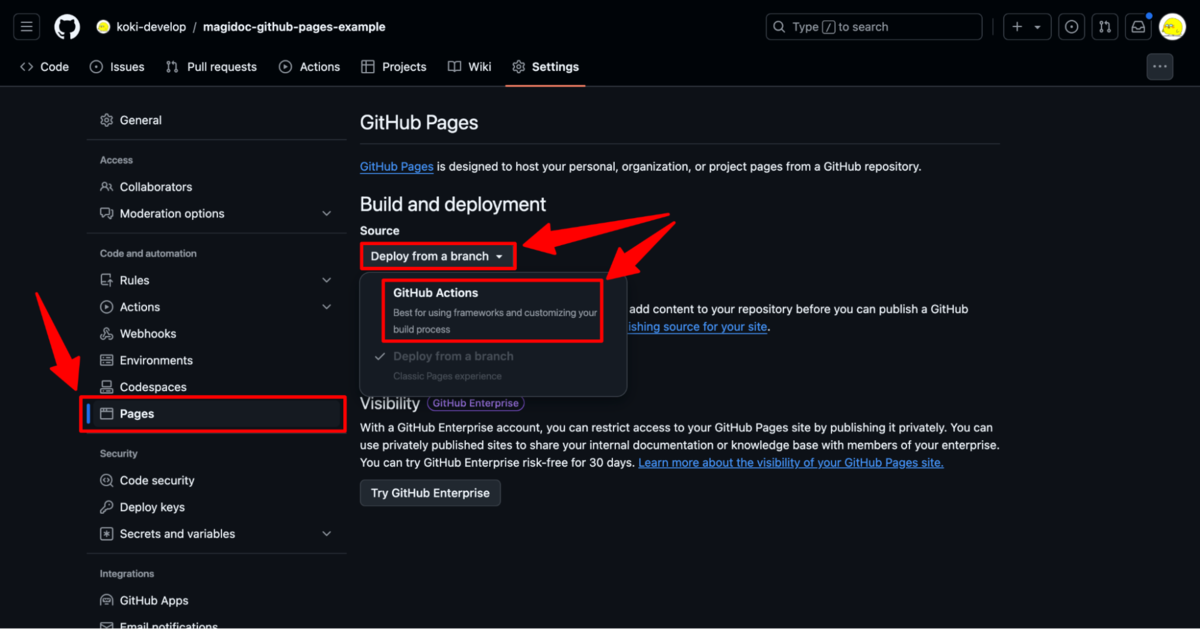Open the dropdown caret next to plus

coord(1037,27)
